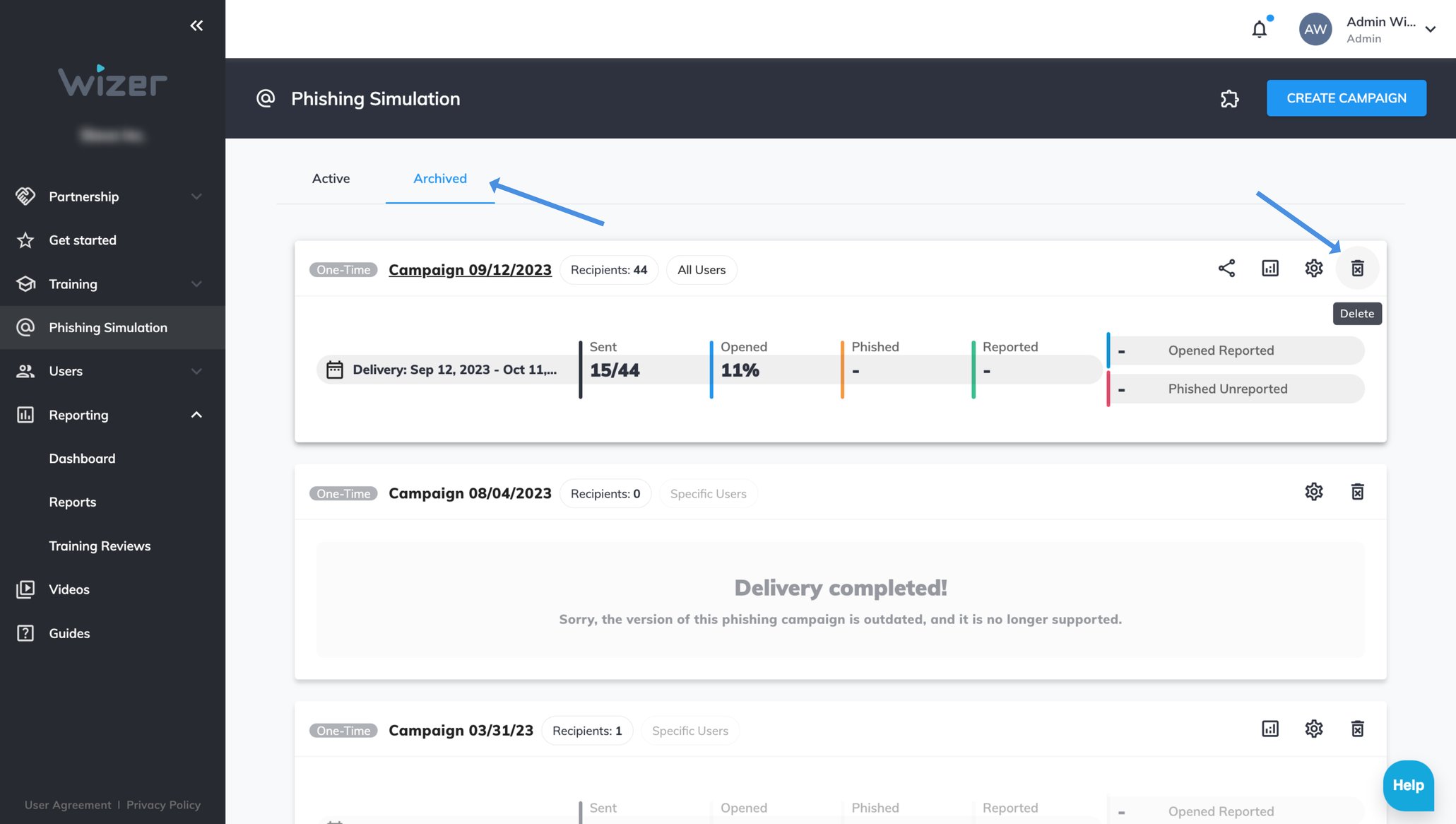
Task: Open Videos from the sidebar
Action: coord(69,589)
